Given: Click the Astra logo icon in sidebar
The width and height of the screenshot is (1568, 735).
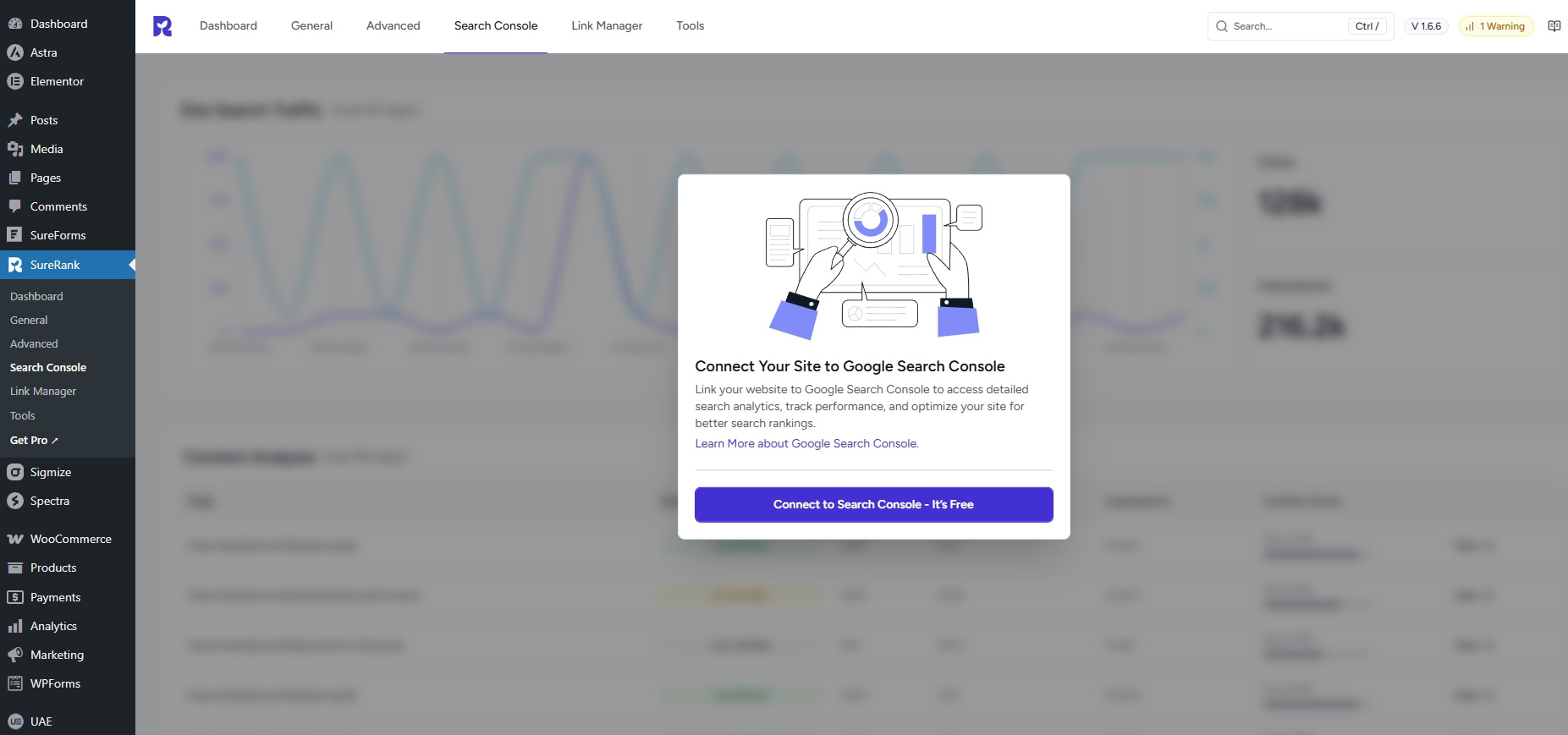Looking at the screenshot, I should tap(15, 52).
